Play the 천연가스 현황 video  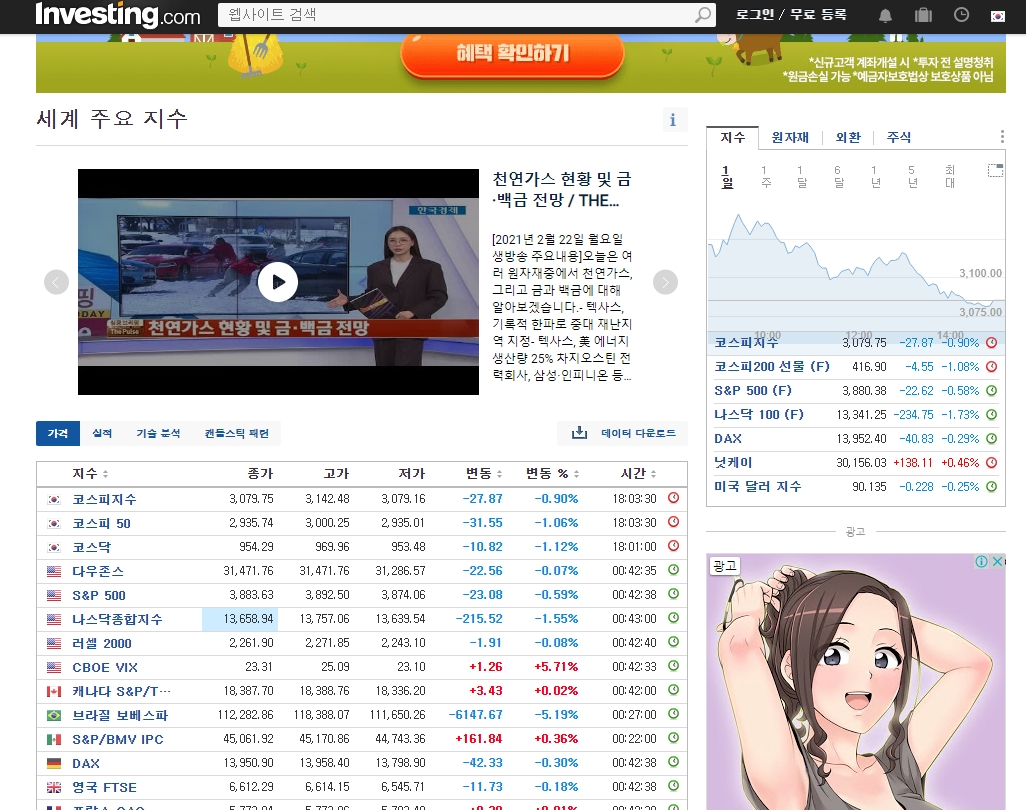(x=277, y=282)
